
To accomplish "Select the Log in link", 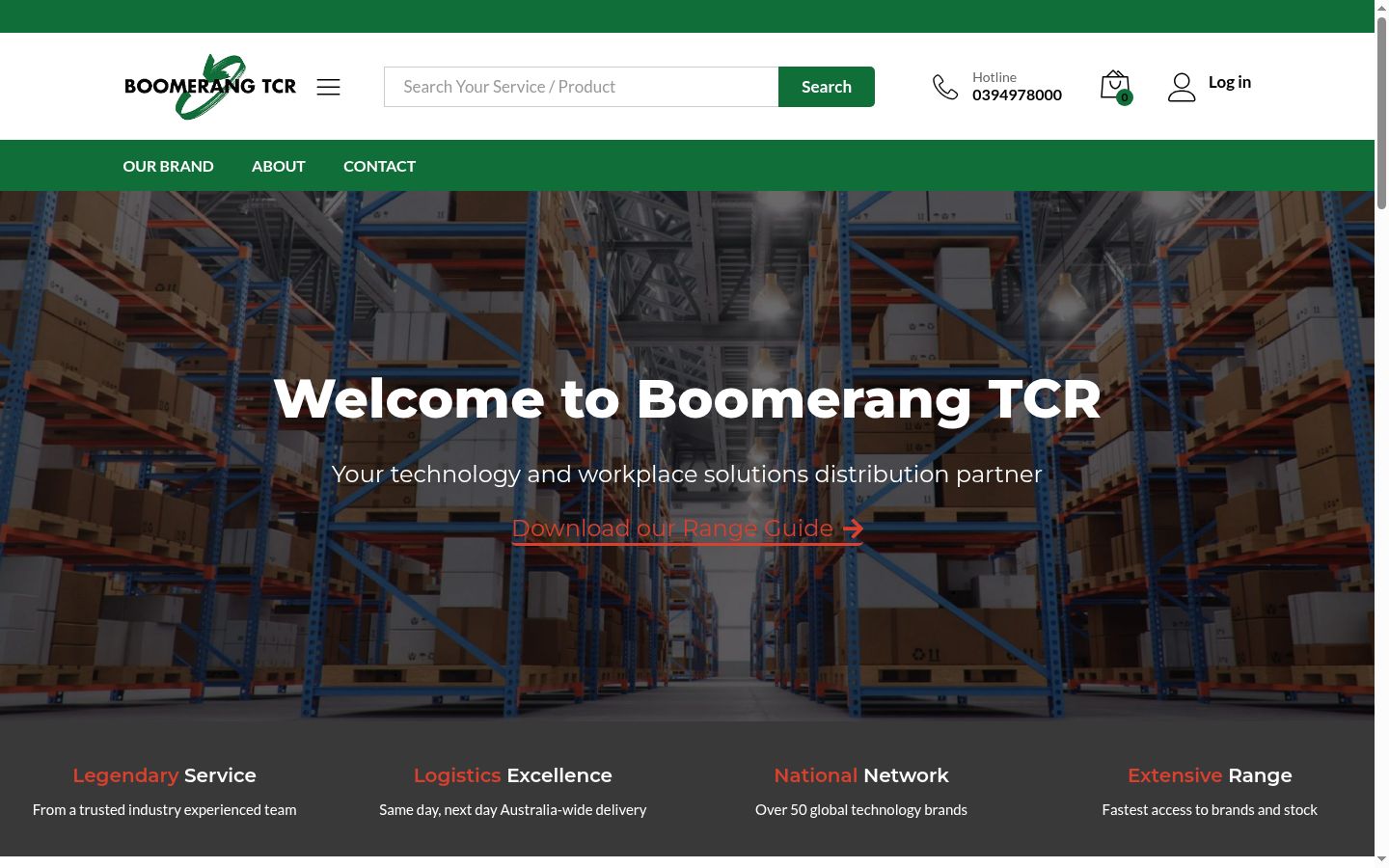I will (1230, 82).
